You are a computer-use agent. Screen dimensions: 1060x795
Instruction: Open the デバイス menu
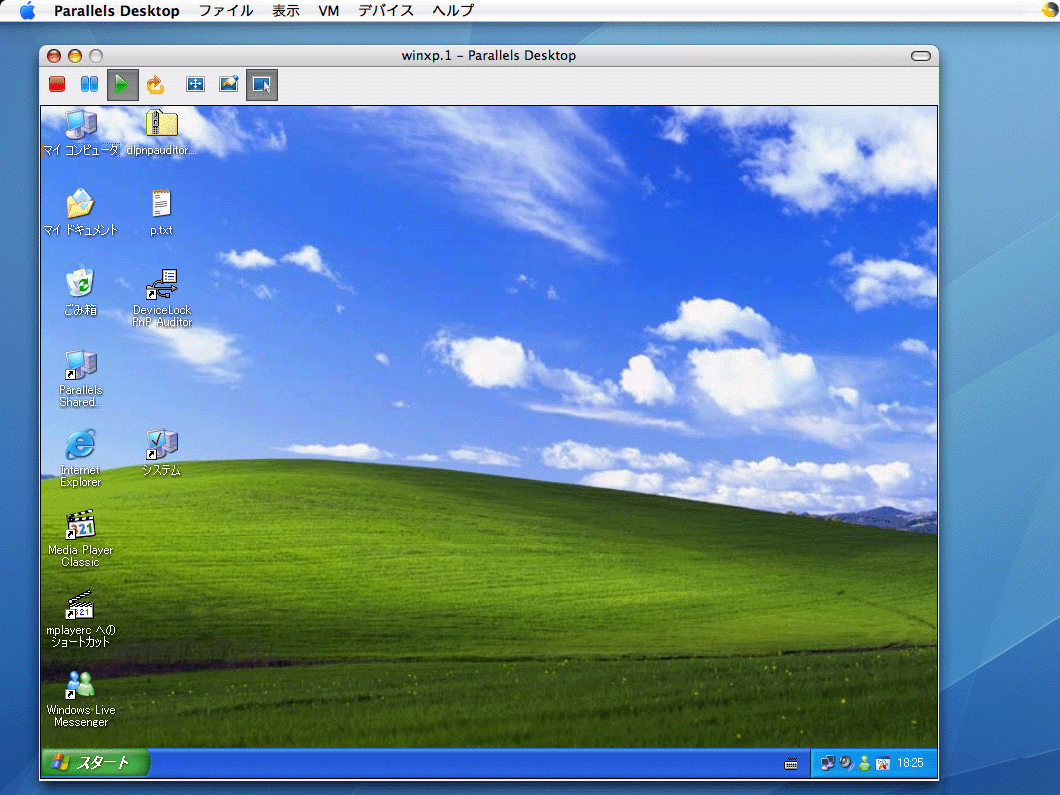pos(385,11)
